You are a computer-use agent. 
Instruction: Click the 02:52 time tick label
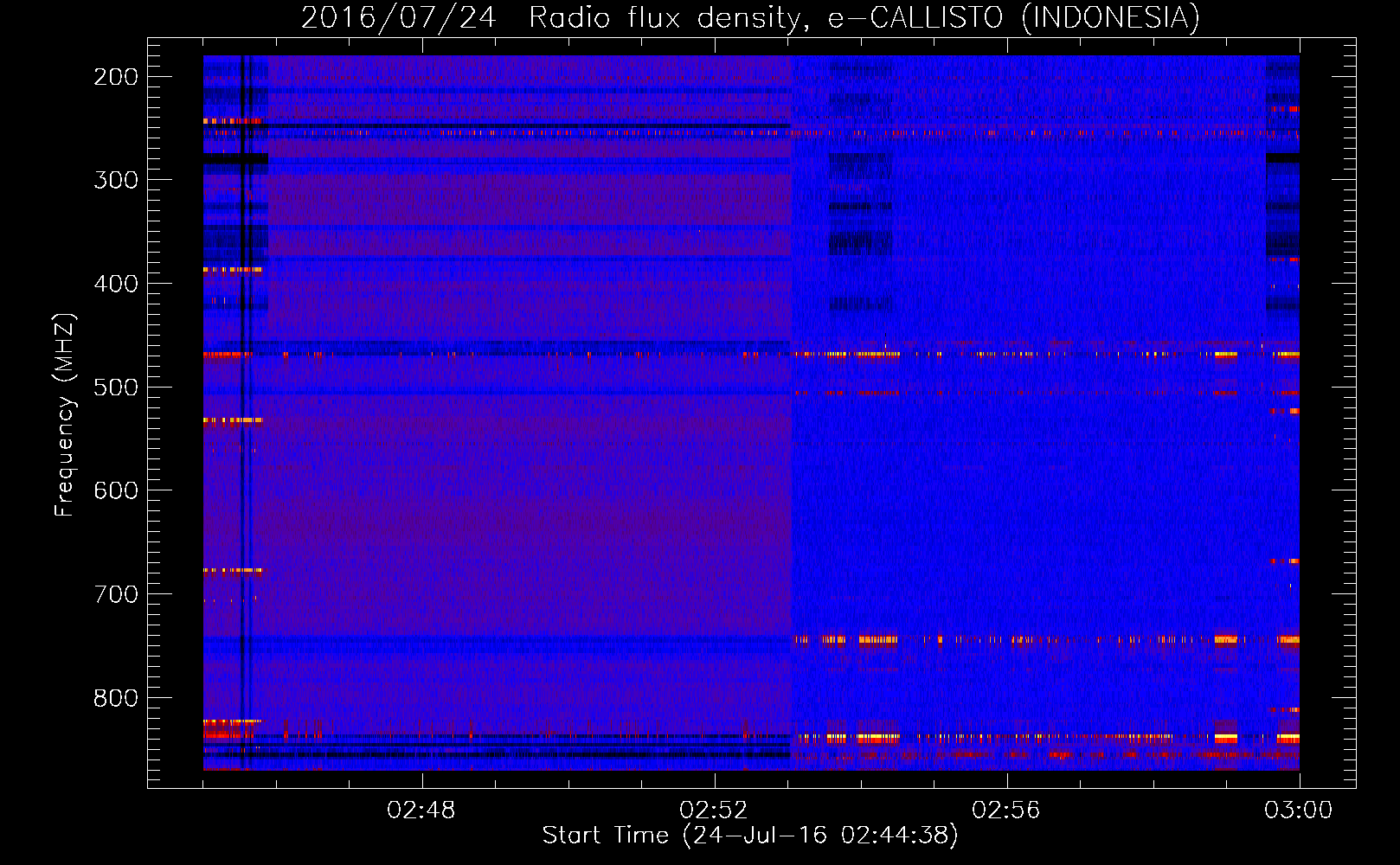[x=714, y=811]
